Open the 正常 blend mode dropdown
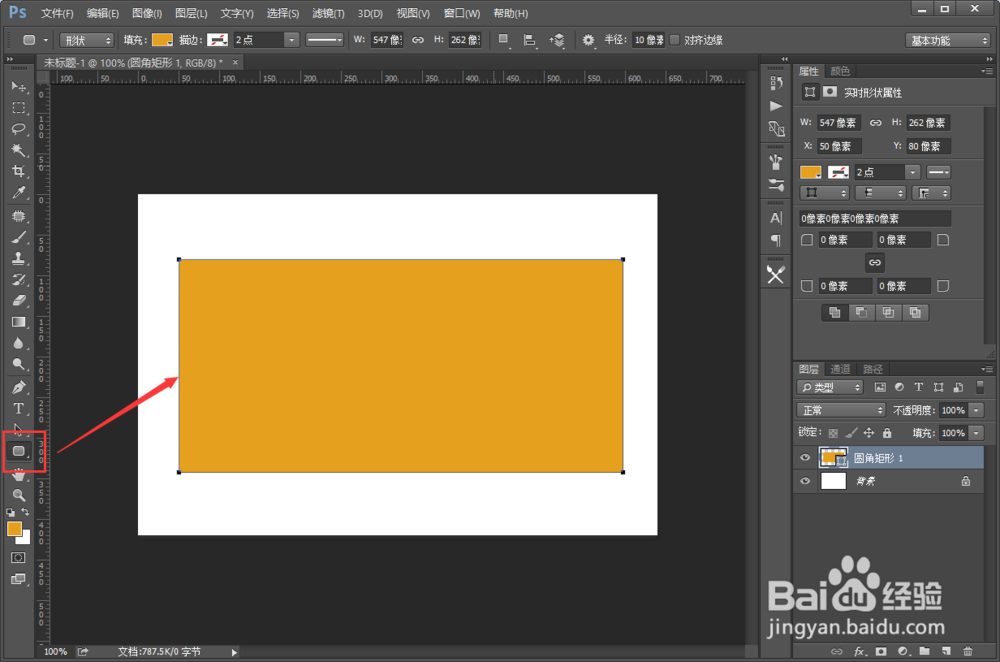Screen dimensions: 1000x662 841,410
